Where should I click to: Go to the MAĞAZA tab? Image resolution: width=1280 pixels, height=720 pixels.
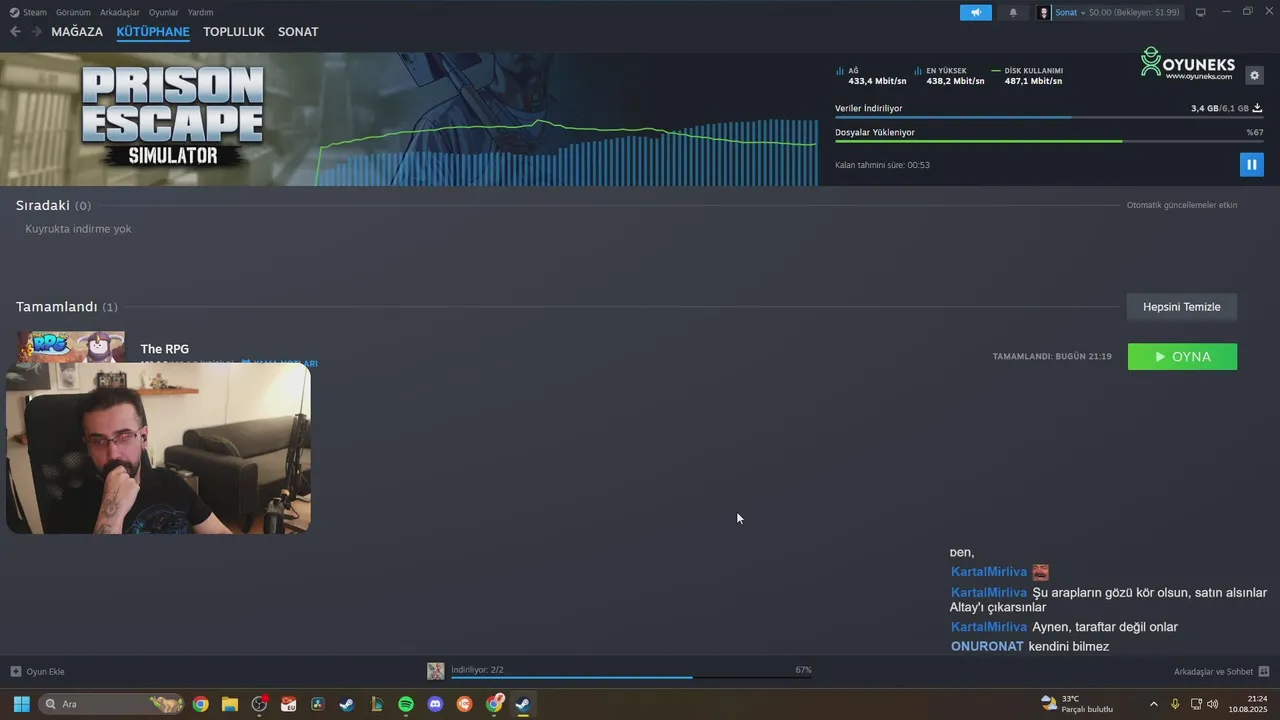(x=77, y=32)
